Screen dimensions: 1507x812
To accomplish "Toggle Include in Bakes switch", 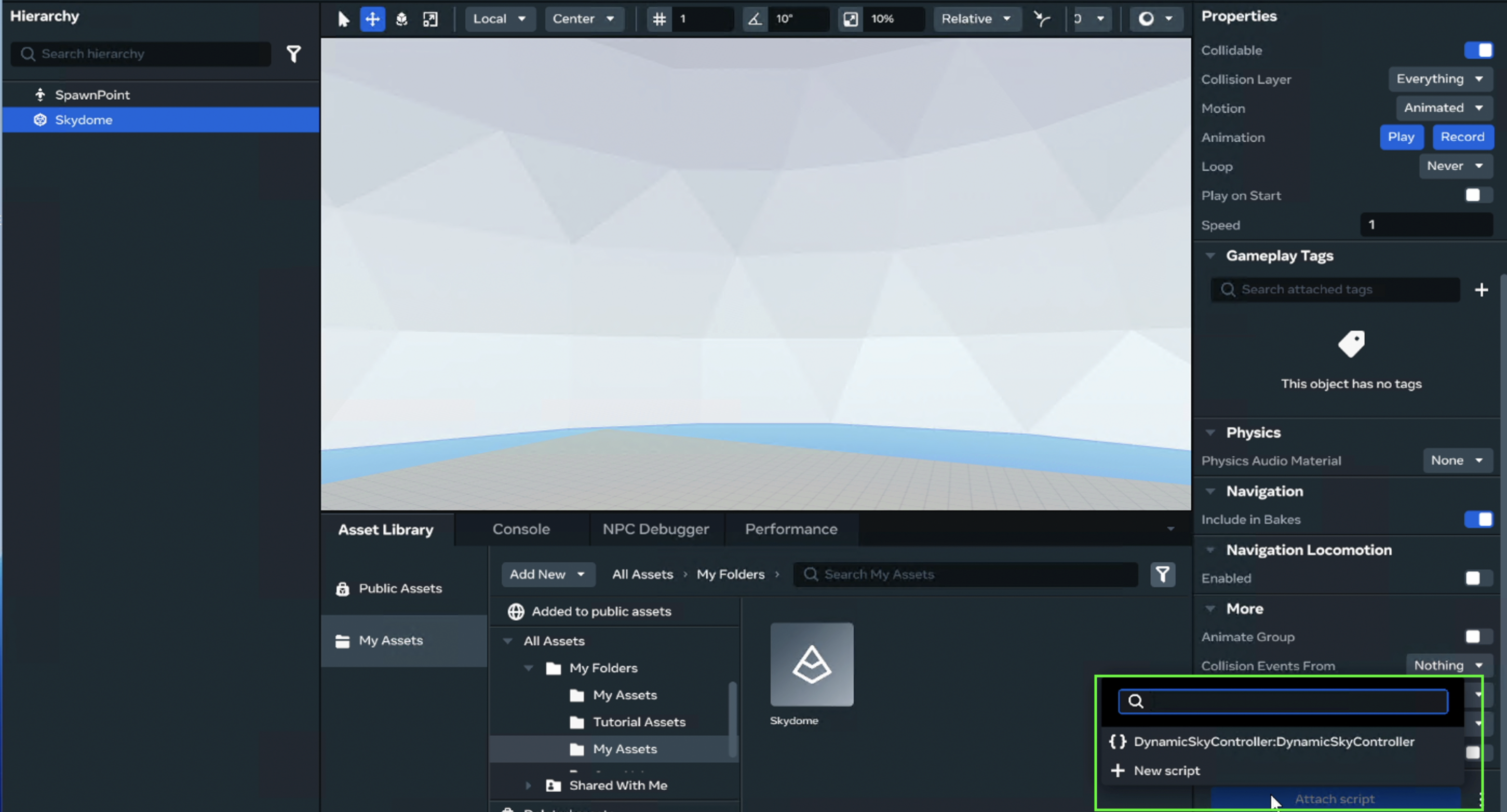I will 1478,520.
